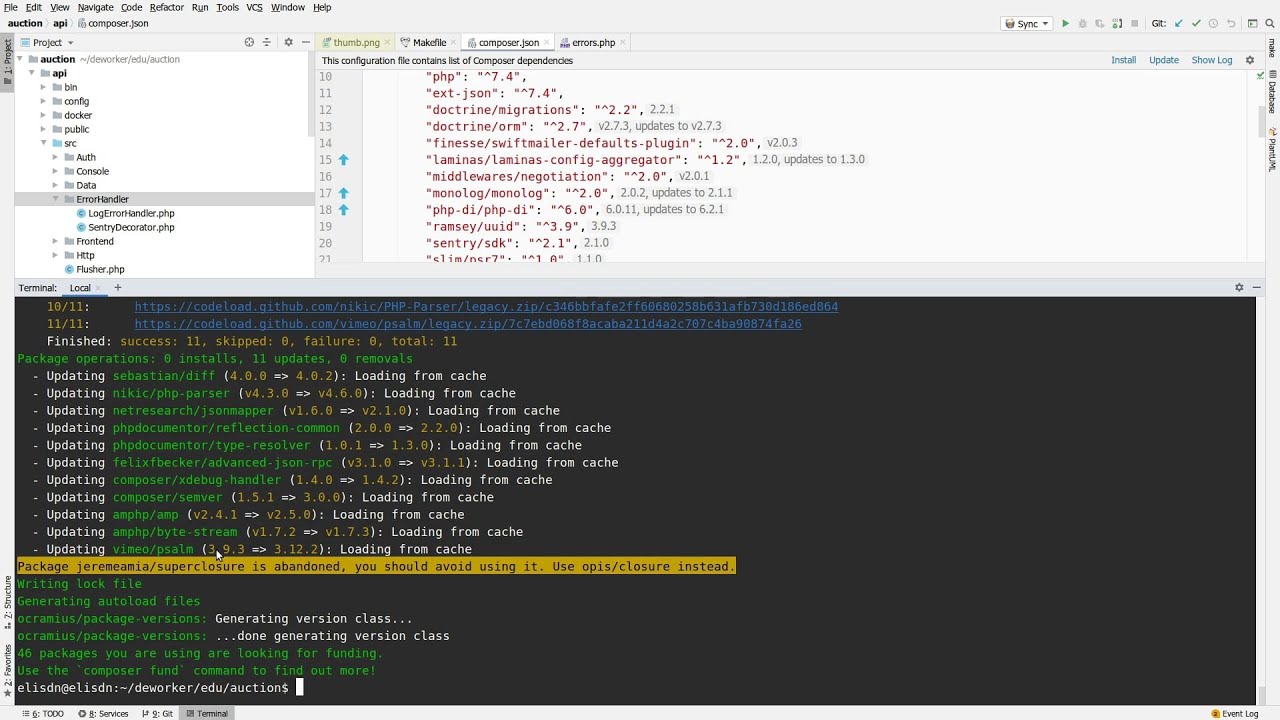Switch to the errors.php editor tab
Screen dimensions: 1280x720
click(x=593, y=43)
